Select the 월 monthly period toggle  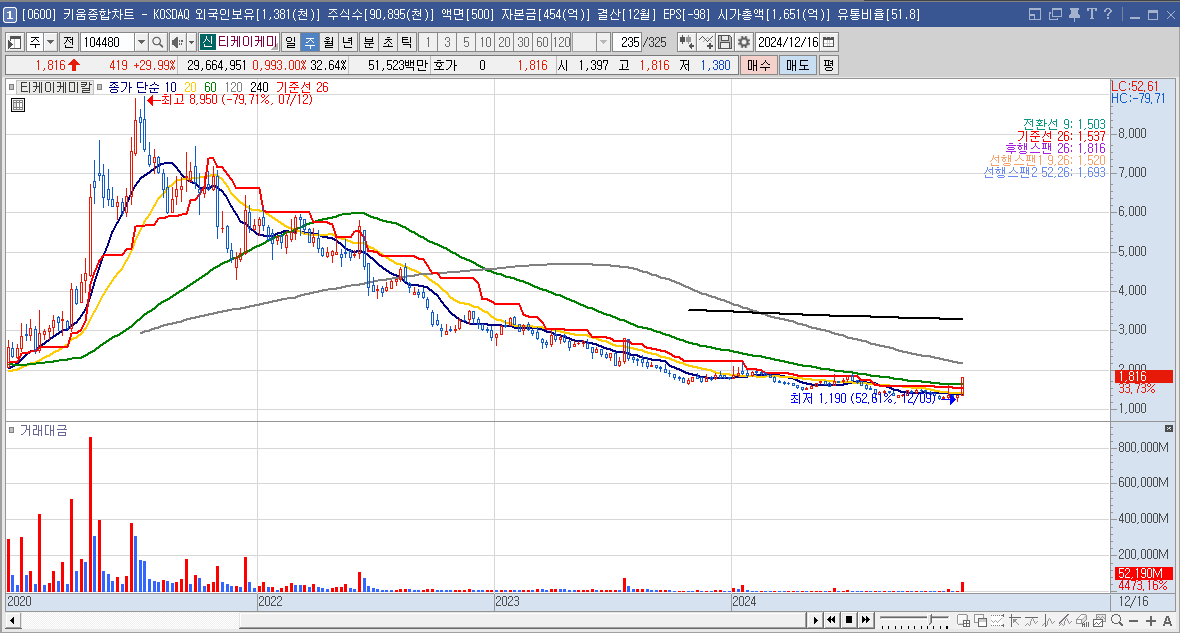(x=328, y=42)
